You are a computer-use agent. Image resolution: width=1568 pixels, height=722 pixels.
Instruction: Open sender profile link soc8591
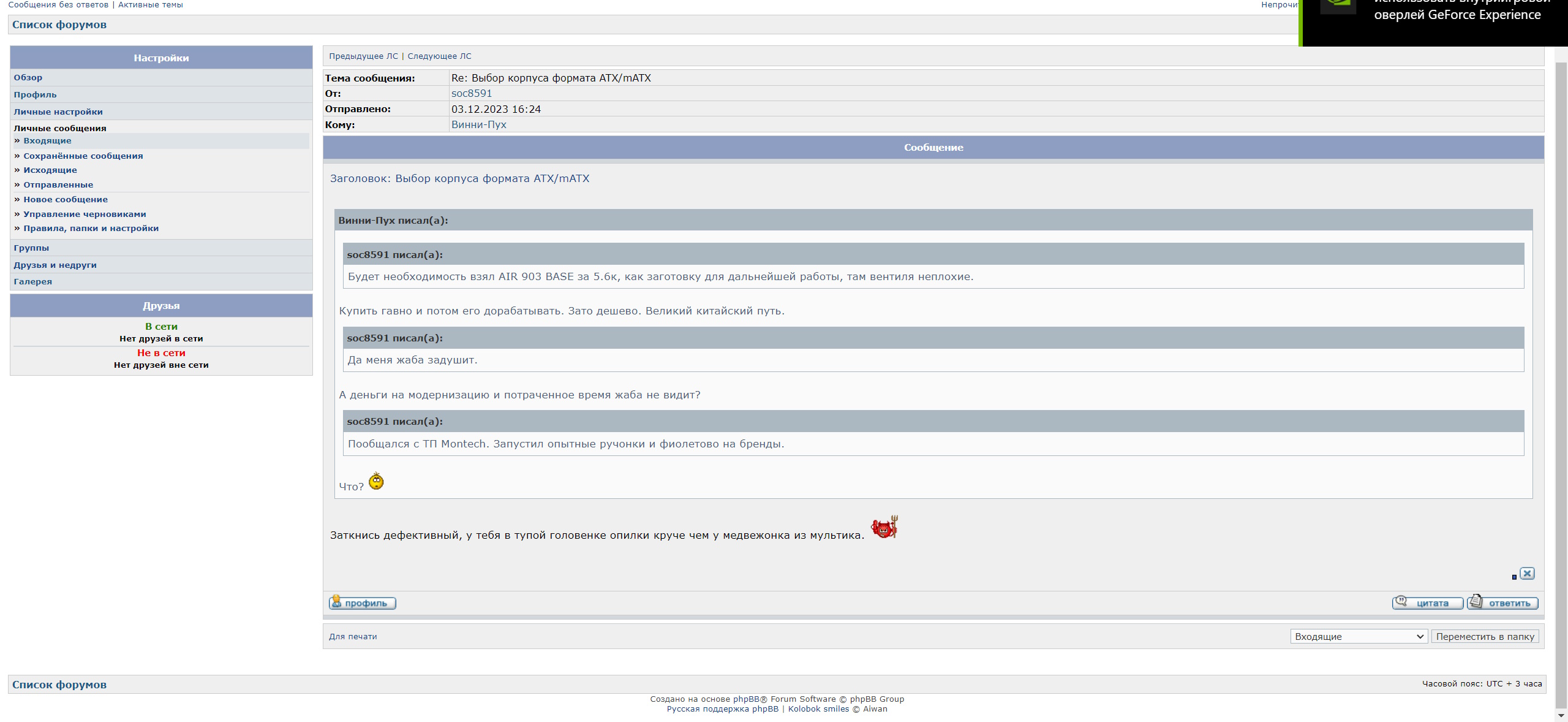(472, 93)
